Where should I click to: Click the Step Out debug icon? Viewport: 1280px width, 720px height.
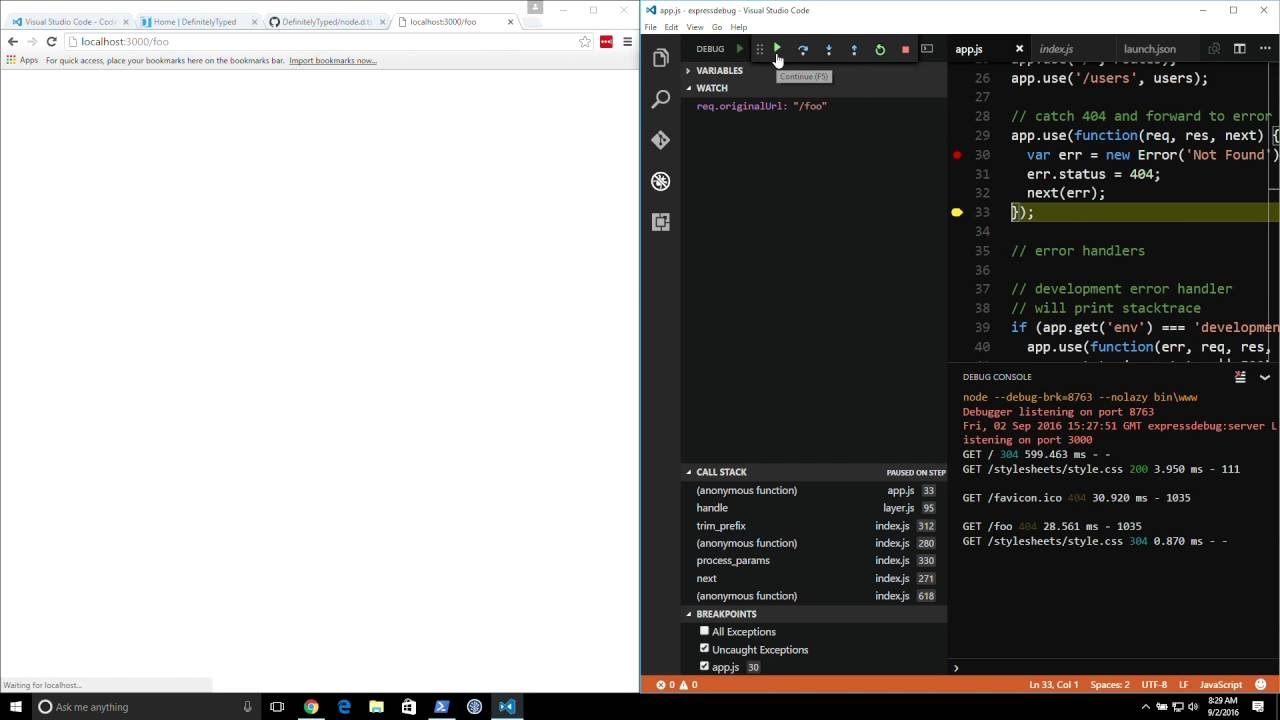854,49
